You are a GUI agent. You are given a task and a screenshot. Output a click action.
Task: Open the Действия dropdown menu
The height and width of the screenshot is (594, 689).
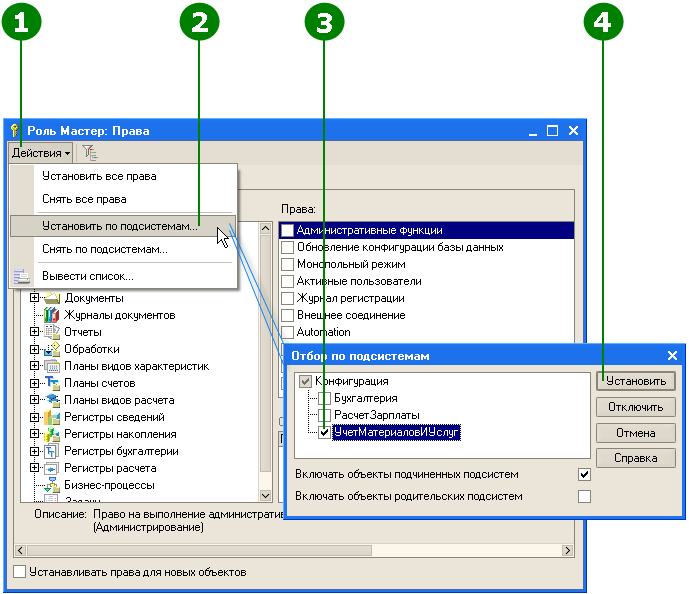click(40, 153)
